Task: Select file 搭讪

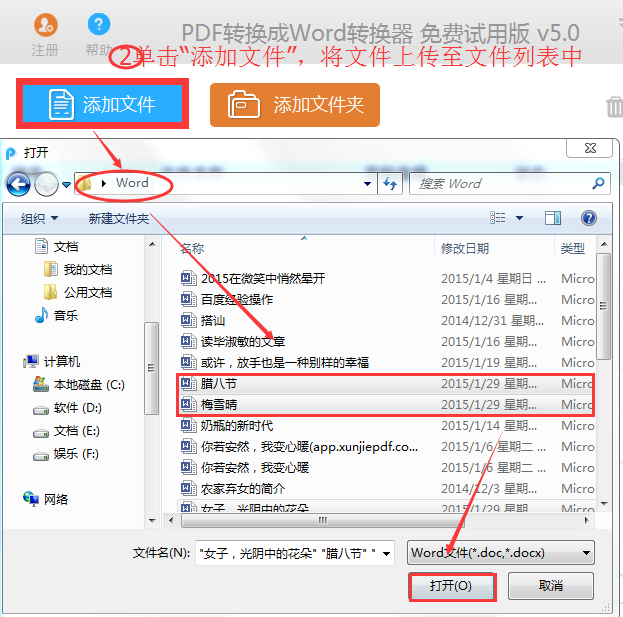Action: (x=213, y=321)
